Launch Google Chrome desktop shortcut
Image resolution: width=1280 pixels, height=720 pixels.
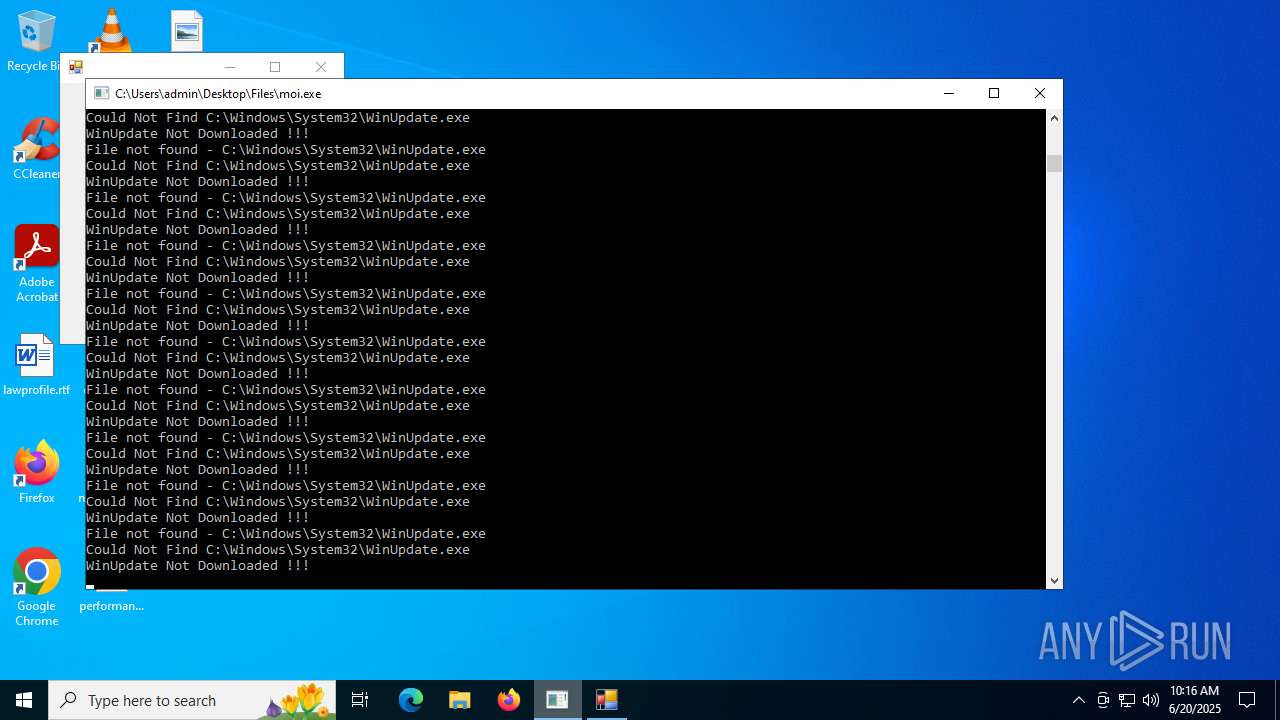click(36, 587)
